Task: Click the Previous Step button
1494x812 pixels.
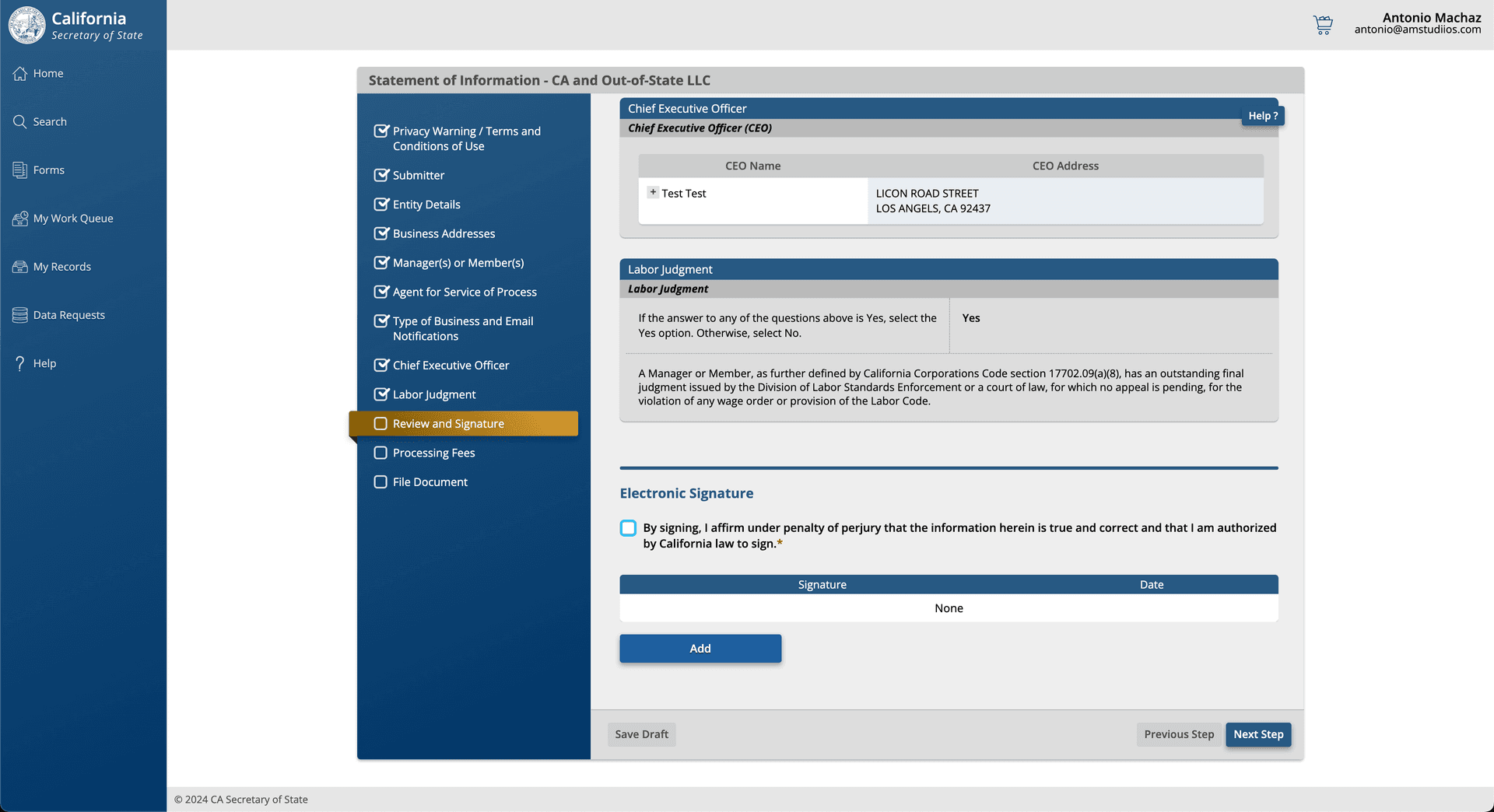Action: tap(1178, 734)
